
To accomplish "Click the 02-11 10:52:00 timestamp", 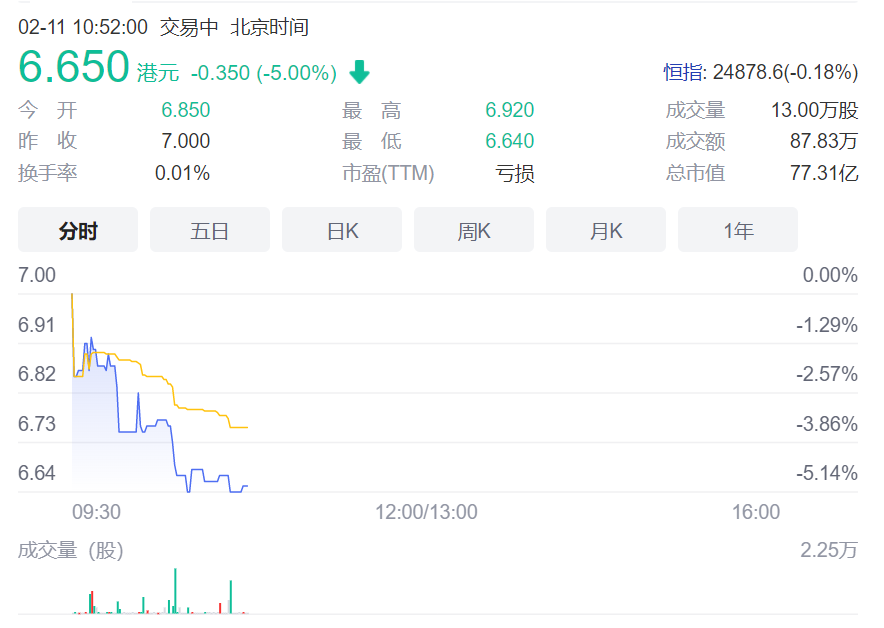I will pyautogui.click(x=83, y=27).
